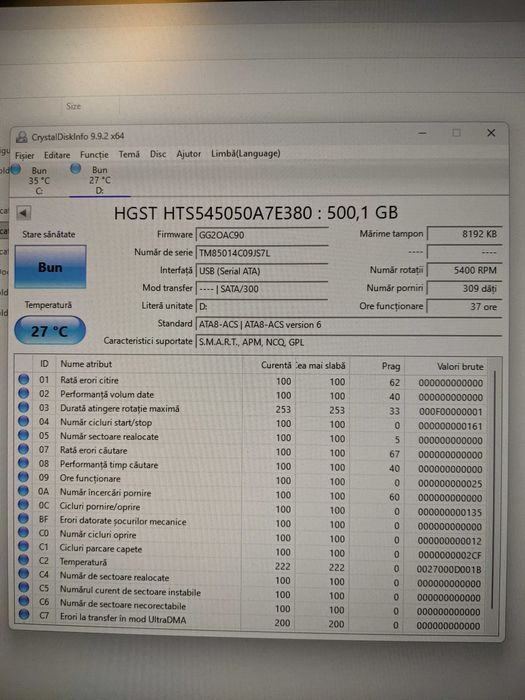Image resolution: width=525 pixels, height=700 pixels.
Task: Click the Ore funcționare value 37 ore
Action: (464, 307)
